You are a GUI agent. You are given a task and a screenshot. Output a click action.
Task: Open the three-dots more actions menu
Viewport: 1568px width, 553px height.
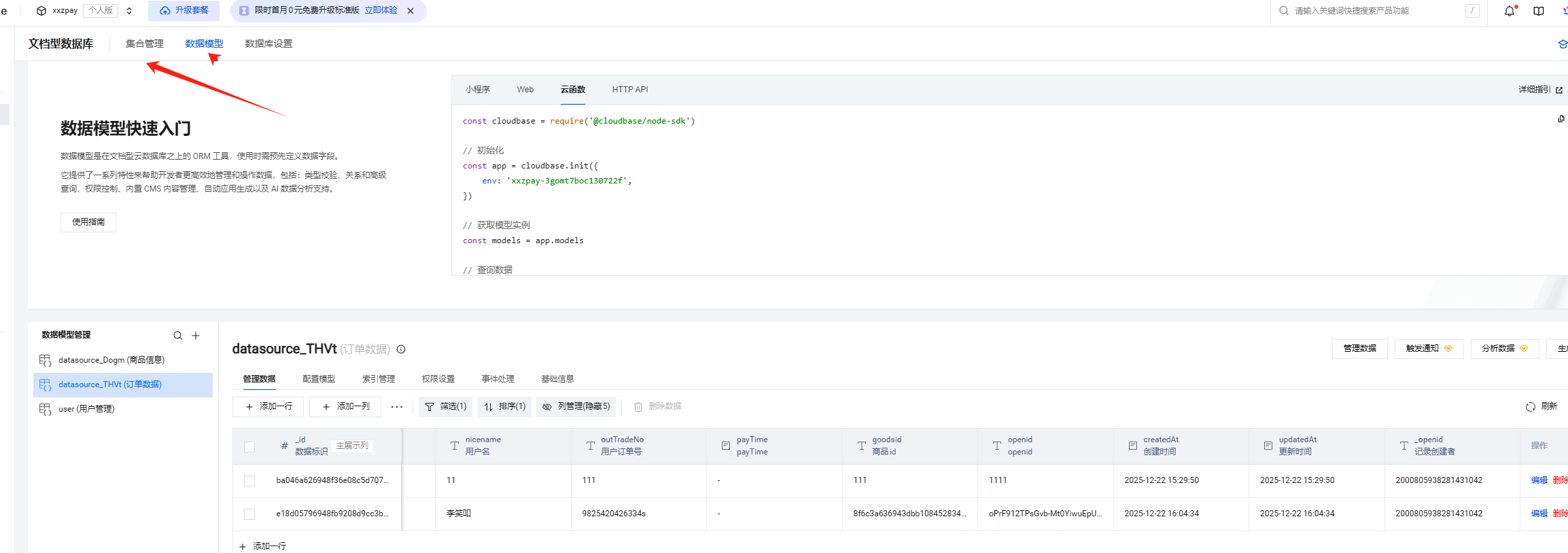coord(397,407)
